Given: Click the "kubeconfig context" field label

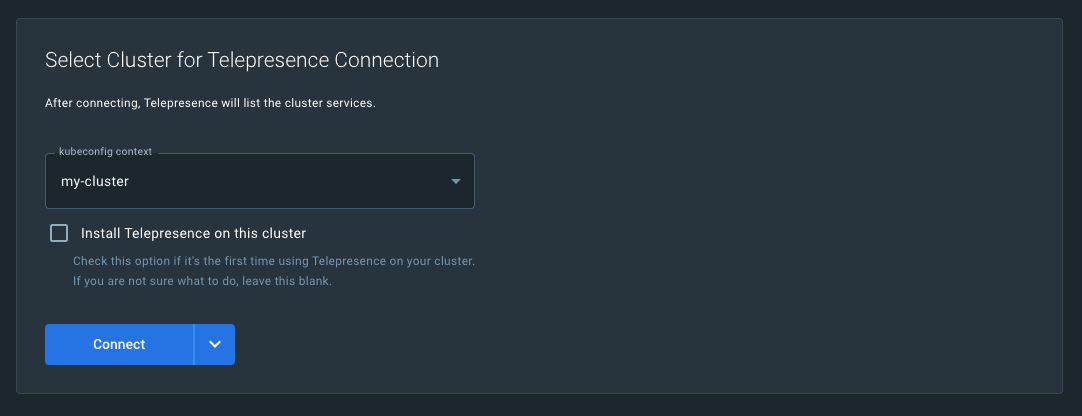Looking at the screenshot, I should (x=106, y=151).
